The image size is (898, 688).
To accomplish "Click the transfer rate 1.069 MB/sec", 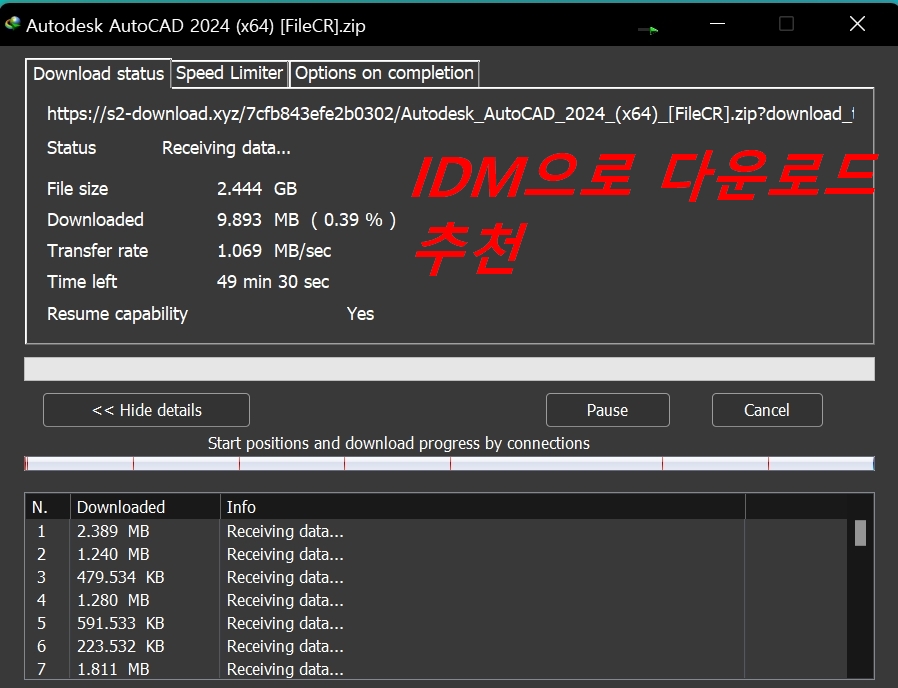I will coord(274,250).
